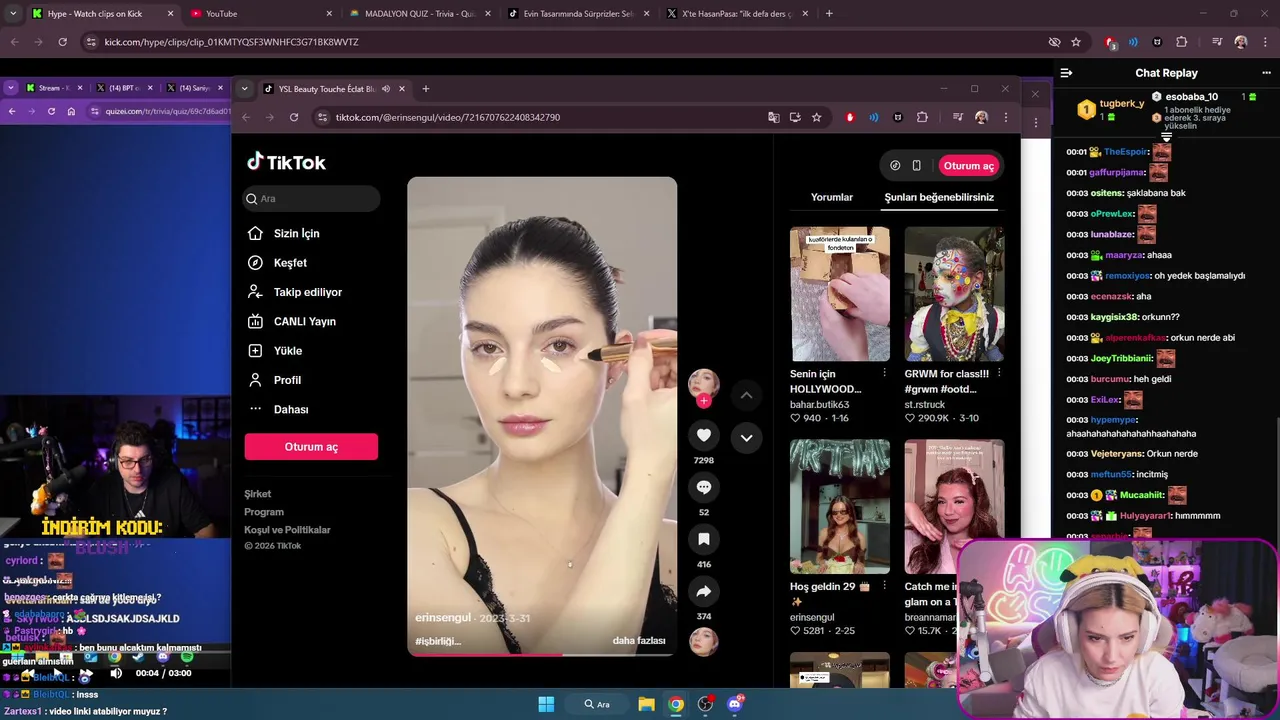The width and height of the screenshot is (1280, 720).
Task: Switch to Şunları beğenebilirsiniz tab
Action: point(939,197)
